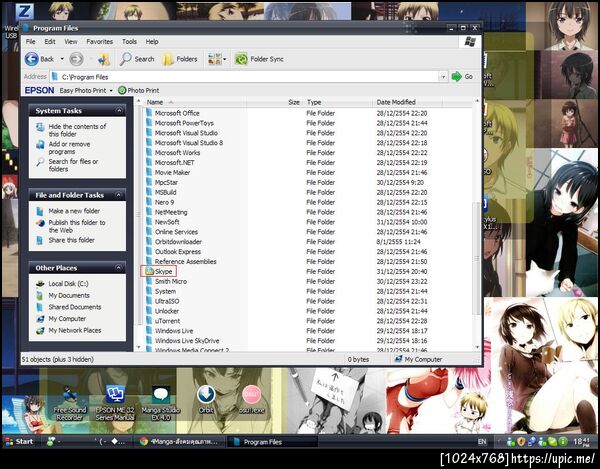Image resolution: width=600 pixels, height=469 pixels.
Task: Sort by the Size column header
Action: pyautogui.click(x=275, y=102)
